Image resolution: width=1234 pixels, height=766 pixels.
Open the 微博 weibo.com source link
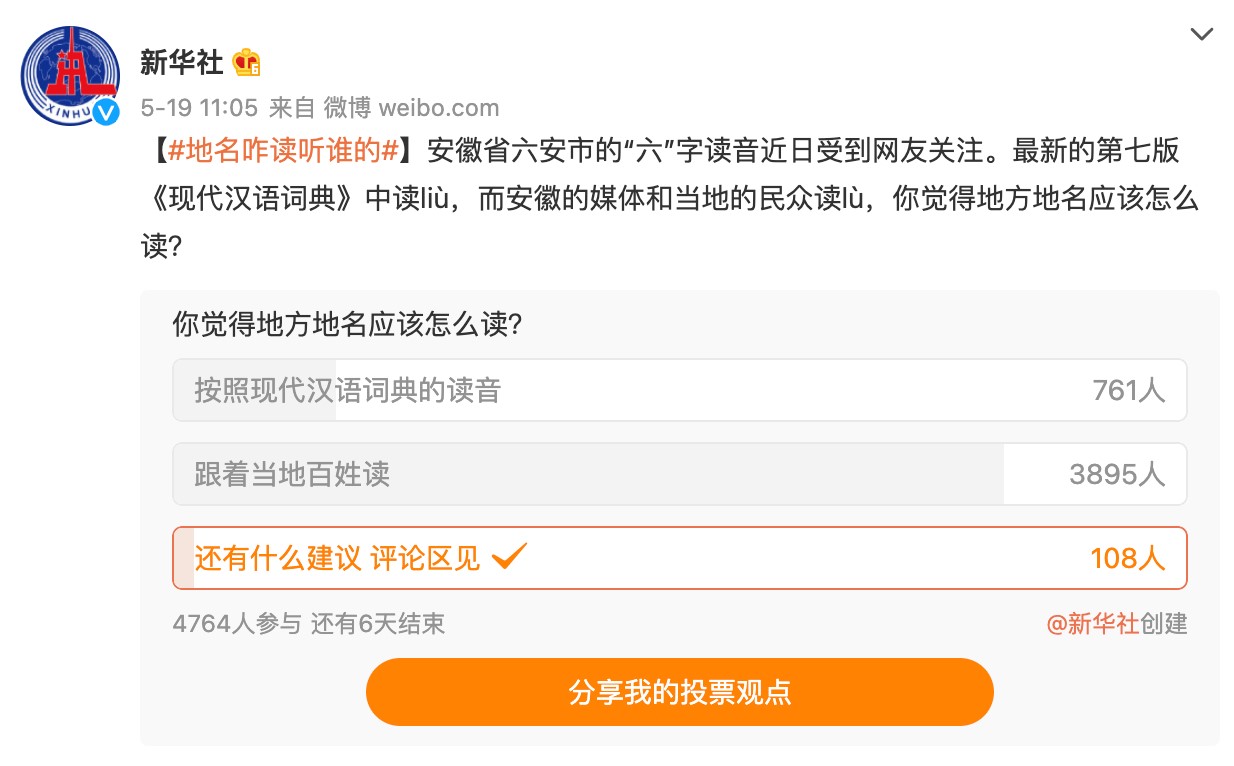pos(411,107)
